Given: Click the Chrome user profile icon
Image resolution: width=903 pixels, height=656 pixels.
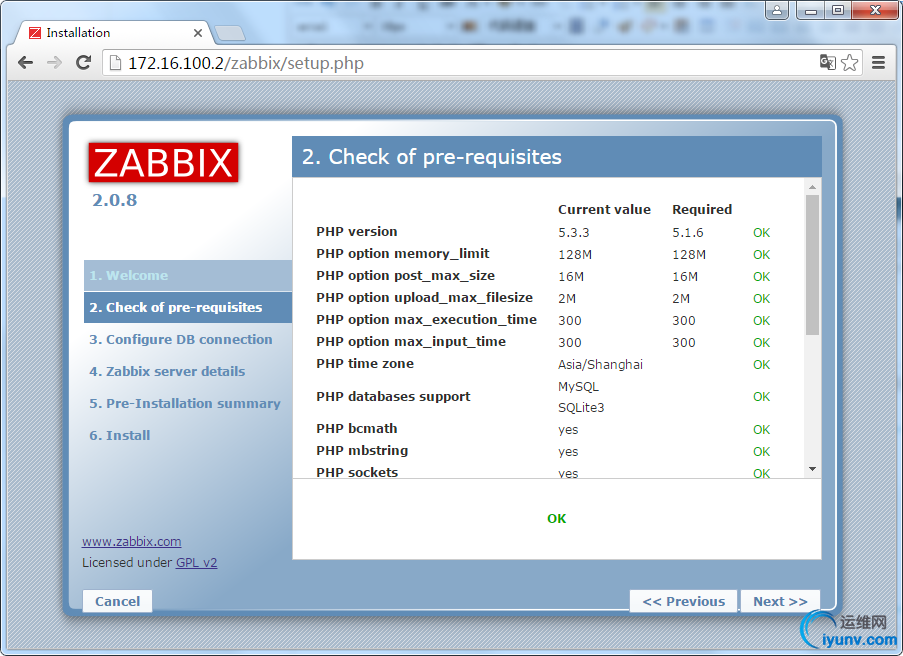Looking at the screenshot, I should [777, 10].
